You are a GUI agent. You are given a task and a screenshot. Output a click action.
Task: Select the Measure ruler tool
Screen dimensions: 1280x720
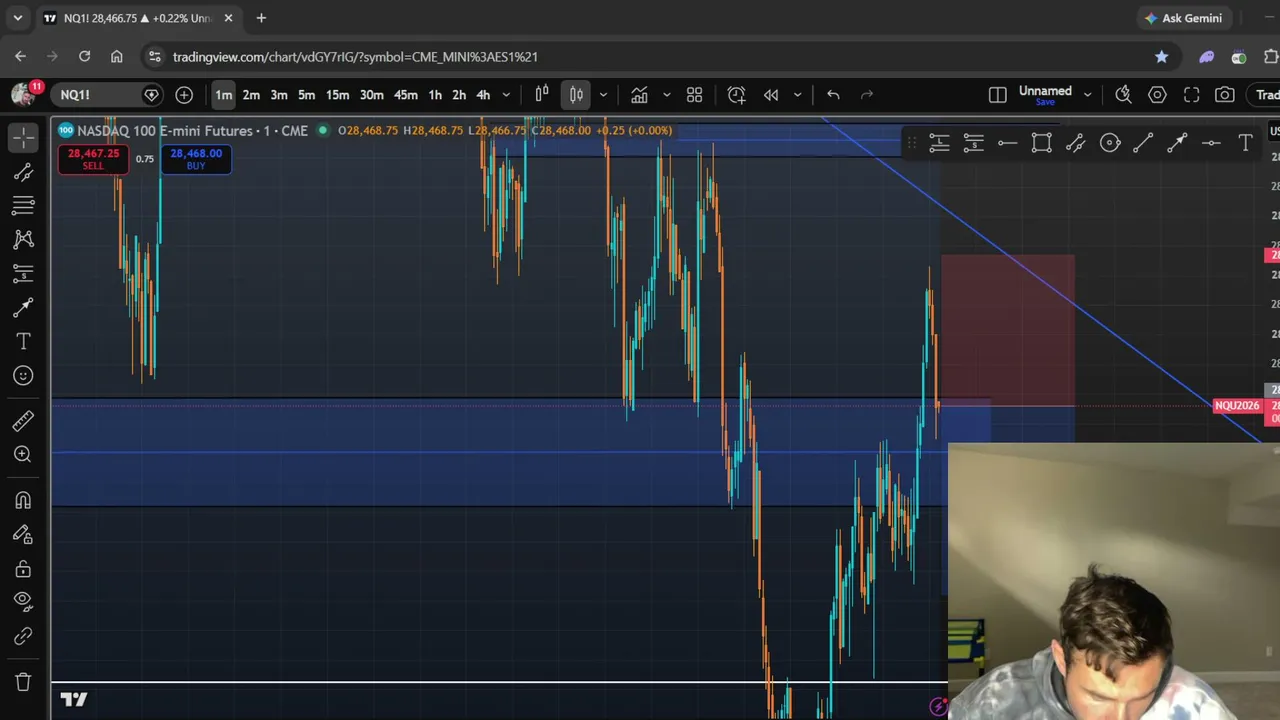(x=23, y=421)
